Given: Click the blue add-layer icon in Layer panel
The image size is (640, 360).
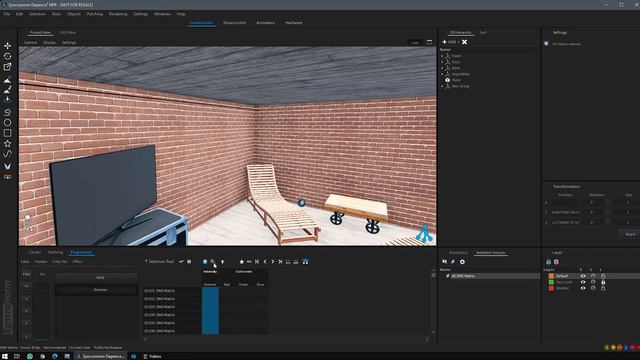Looking at the screenshot, I should [549, 262].
